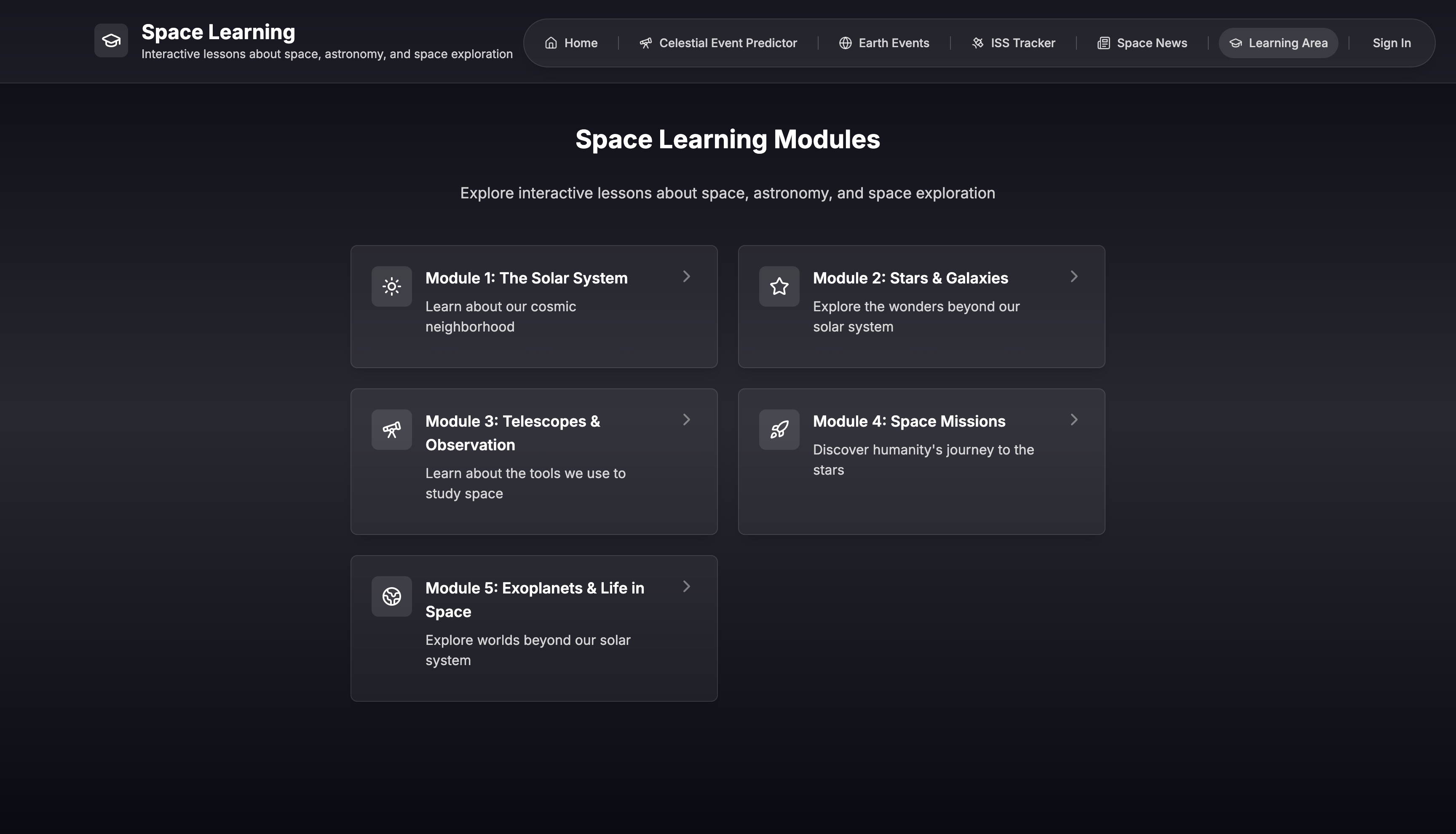The image size is (1456, 834).
Task: Open Module 3 via its right chevron
Action: point(686,420)
